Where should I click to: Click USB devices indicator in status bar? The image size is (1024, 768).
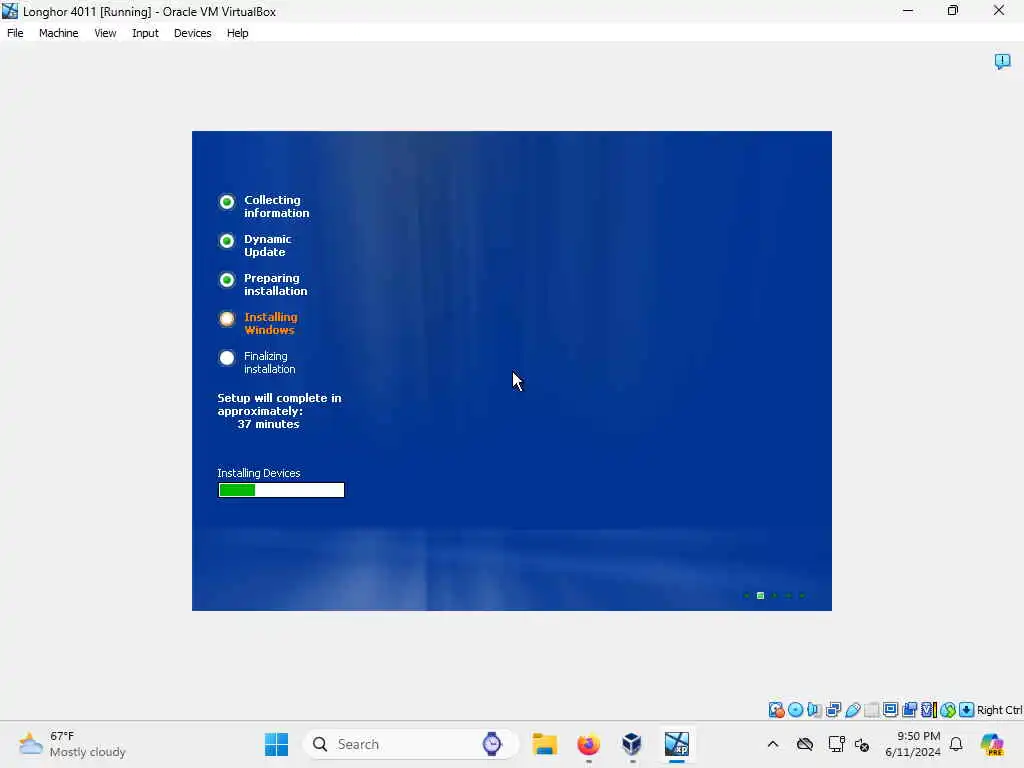point(852,710)
